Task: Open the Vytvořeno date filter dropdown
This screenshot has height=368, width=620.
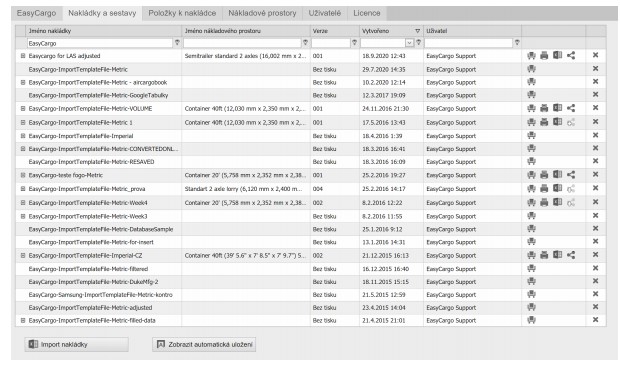Action: pos(410,43)
